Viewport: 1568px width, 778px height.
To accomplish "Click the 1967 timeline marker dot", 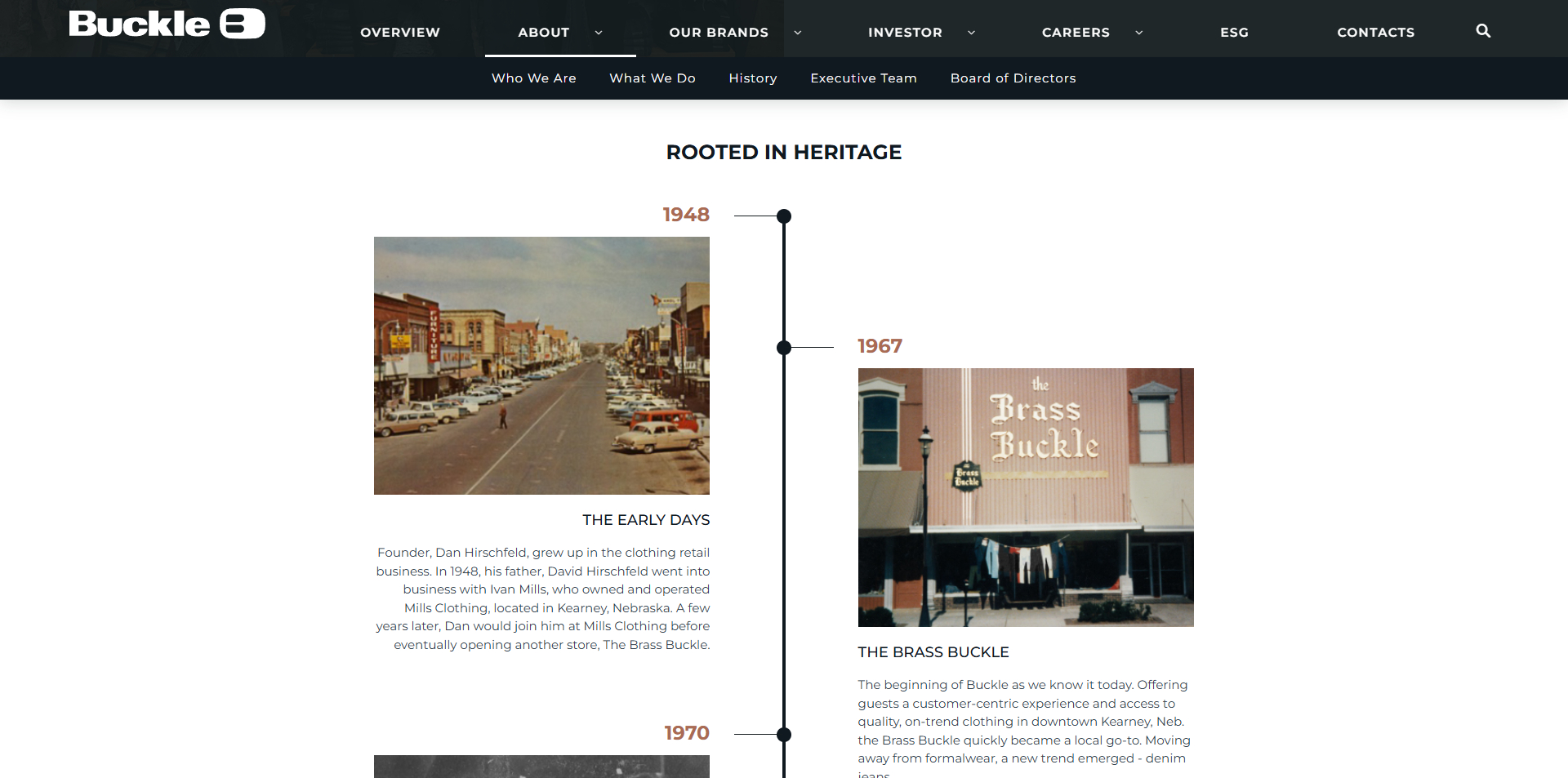I will click(784, 348).
